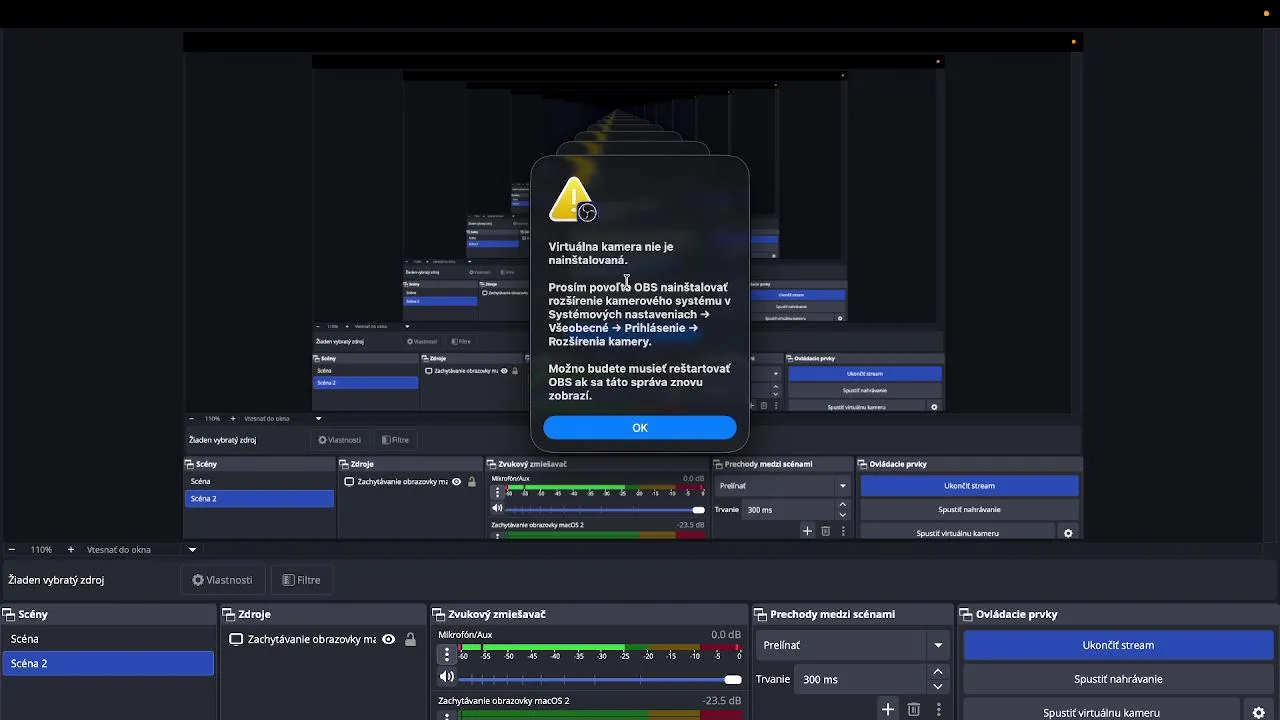Click the gear icon in the preview's largest mirrored copy

[x=1068, y=533]
